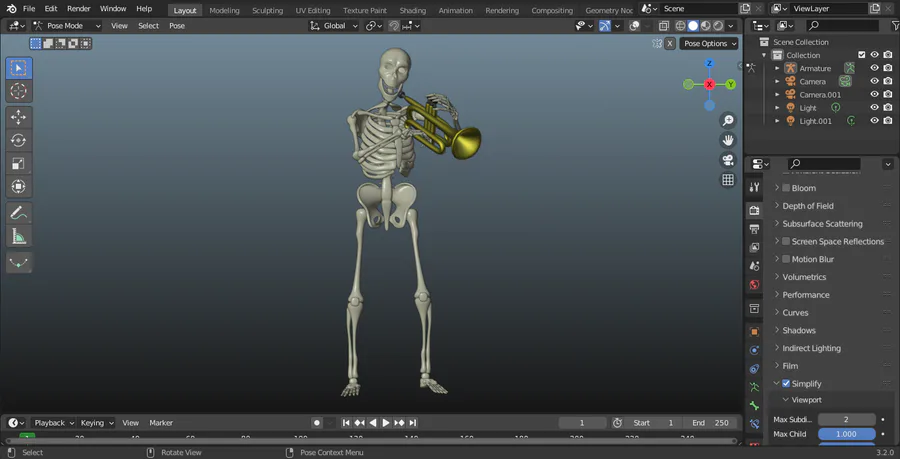Click the outliner search field

coord(843,26)
